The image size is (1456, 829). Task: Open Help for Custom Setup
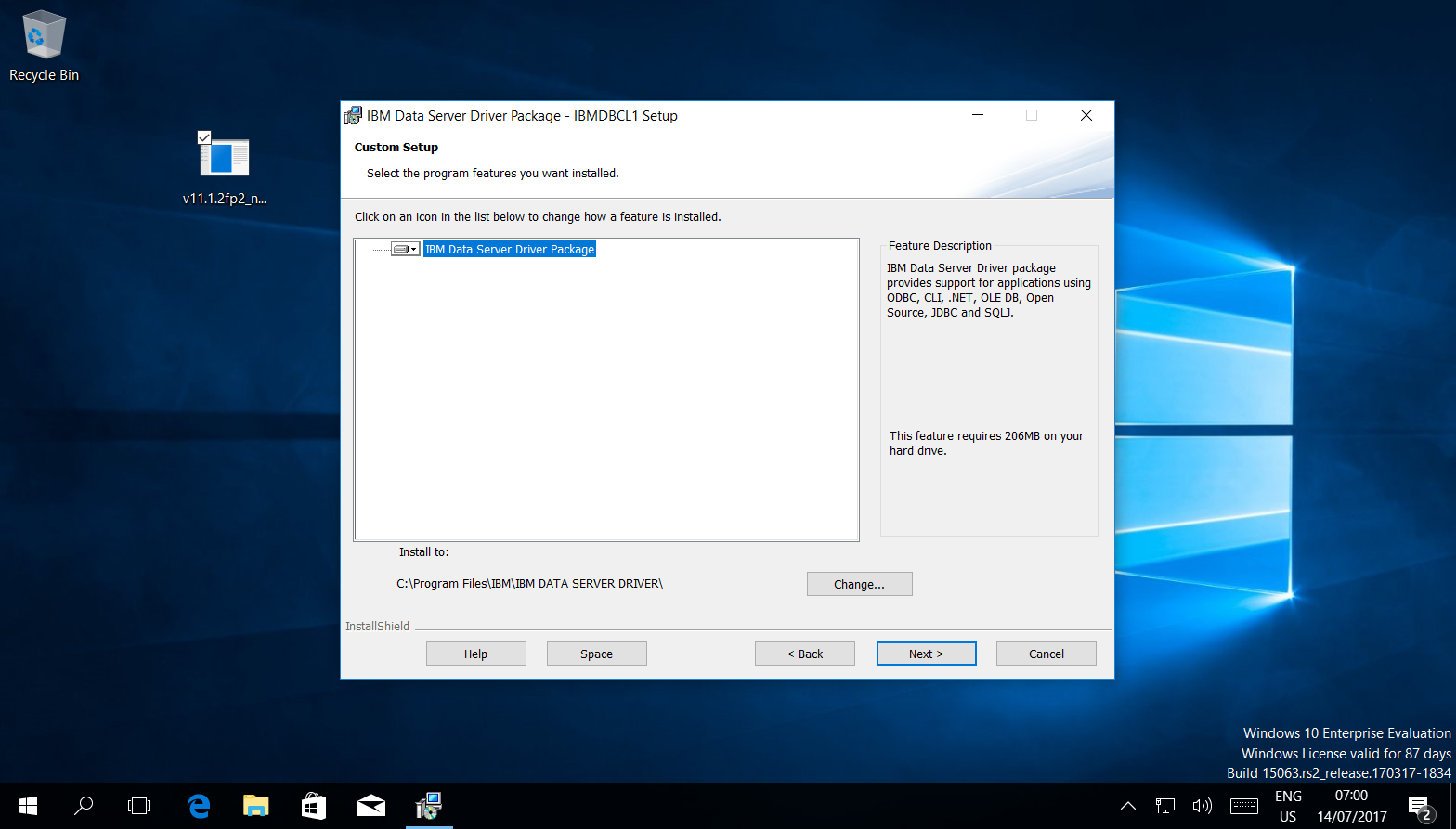pos(475,654)
